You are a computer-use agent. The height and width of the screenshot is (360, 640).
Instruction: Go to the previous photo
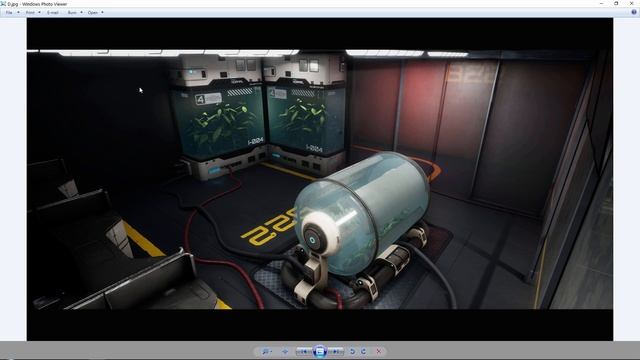click(x=304, y=351)
